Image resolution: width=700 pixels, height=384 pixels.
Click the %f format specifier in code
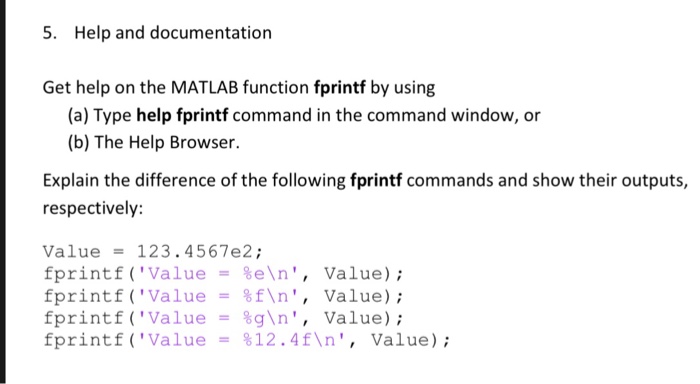click(254, 296)
